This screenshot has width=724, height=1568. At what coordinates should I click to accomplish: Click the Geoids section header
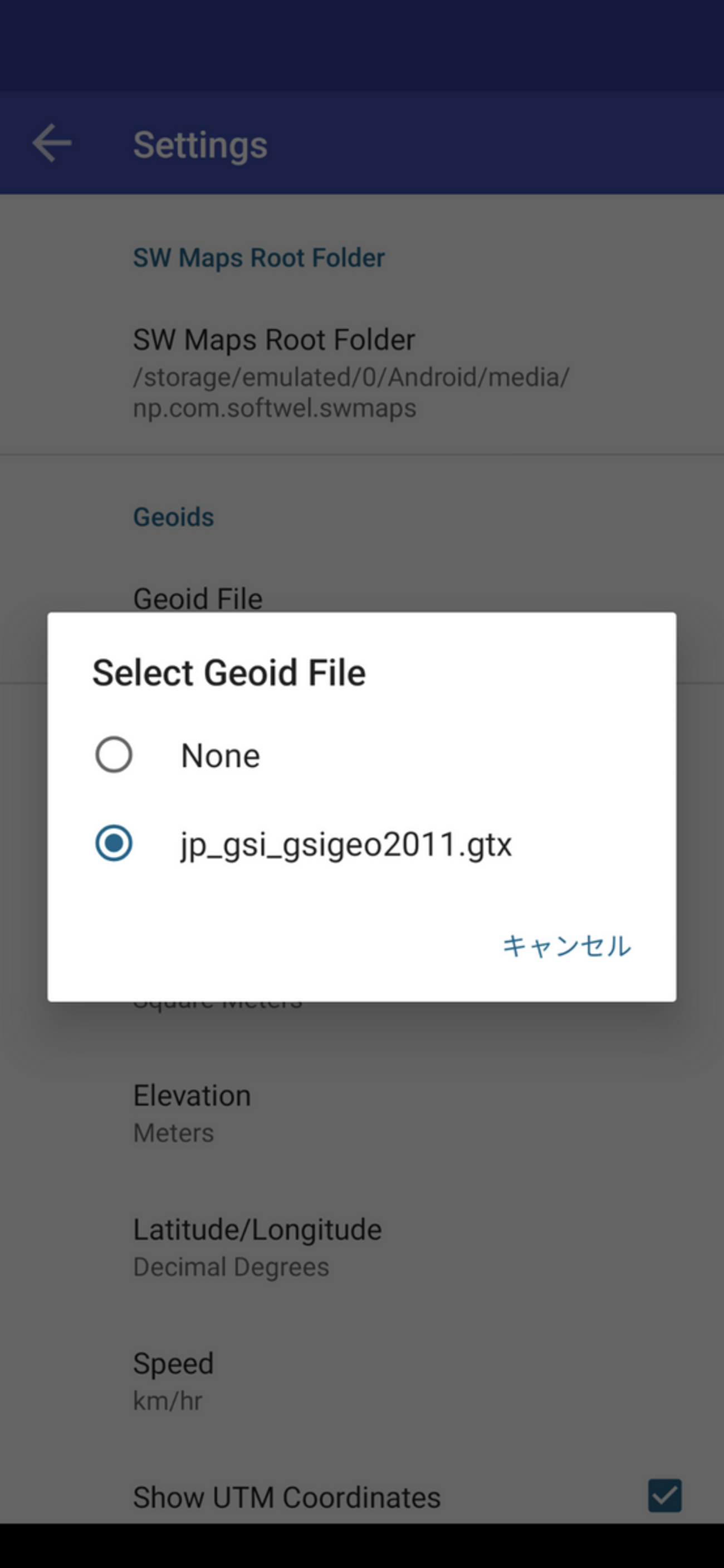[x=174, y=517]
